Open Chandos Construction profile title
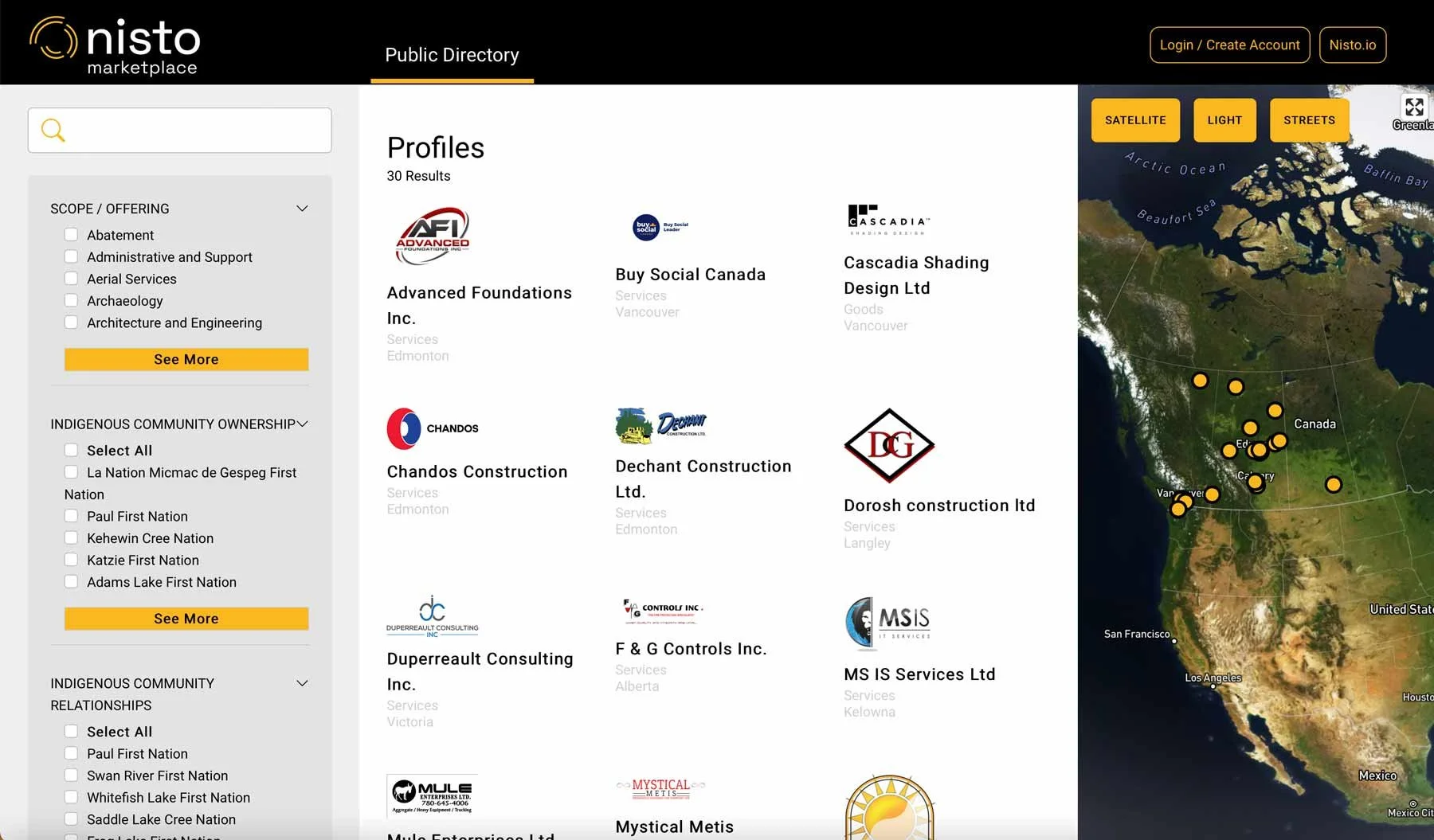 click(x=477, y=472)
